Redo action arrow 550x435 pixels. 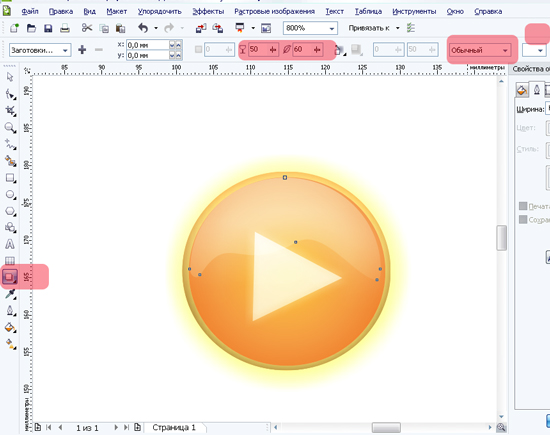point(169,28)
